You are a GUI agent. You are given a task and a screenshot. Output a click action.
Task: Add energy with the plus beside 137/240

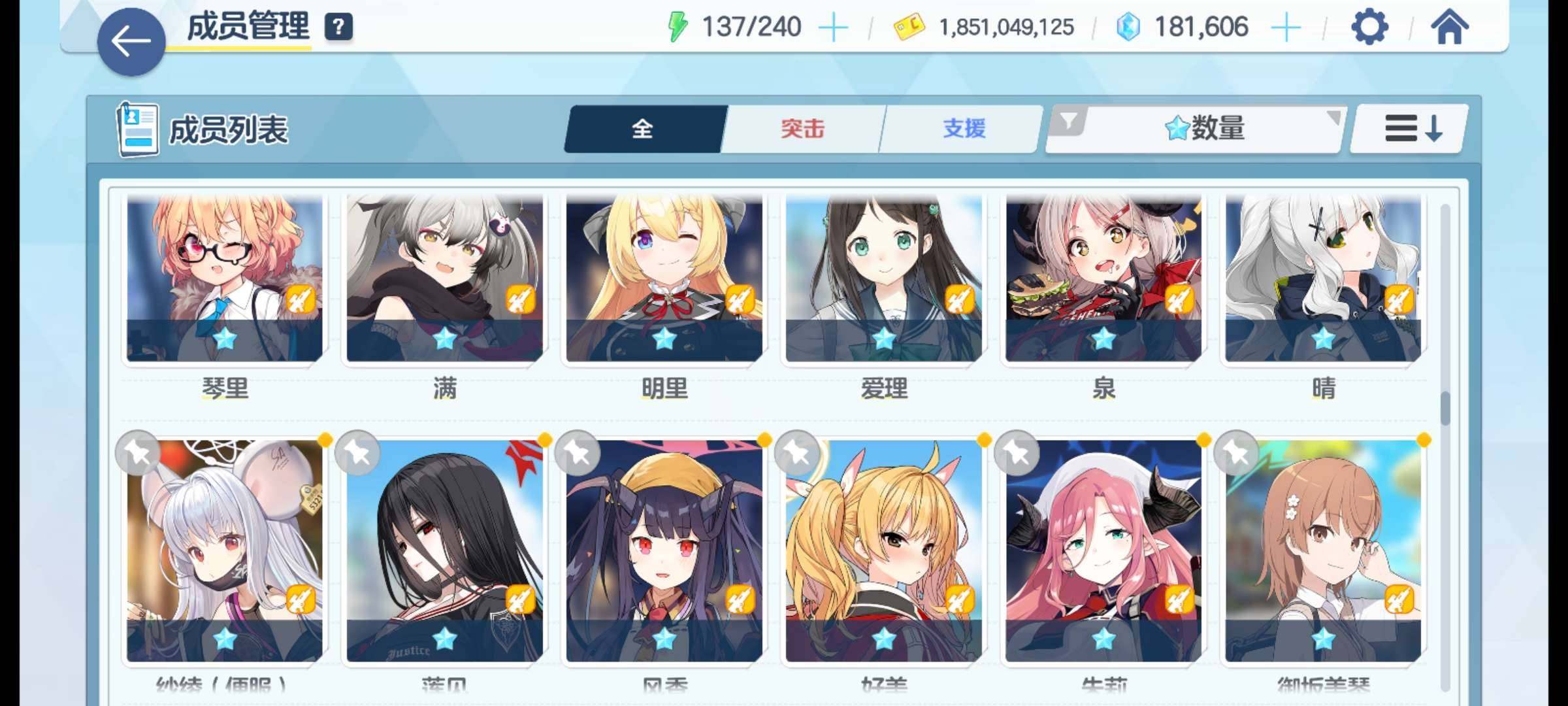833,28
